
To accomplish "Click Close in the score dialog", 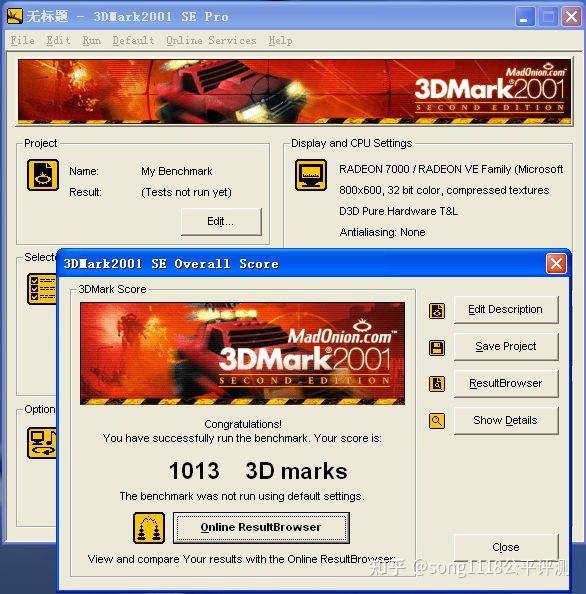I will pyautogui.click(x=506, y=547).
